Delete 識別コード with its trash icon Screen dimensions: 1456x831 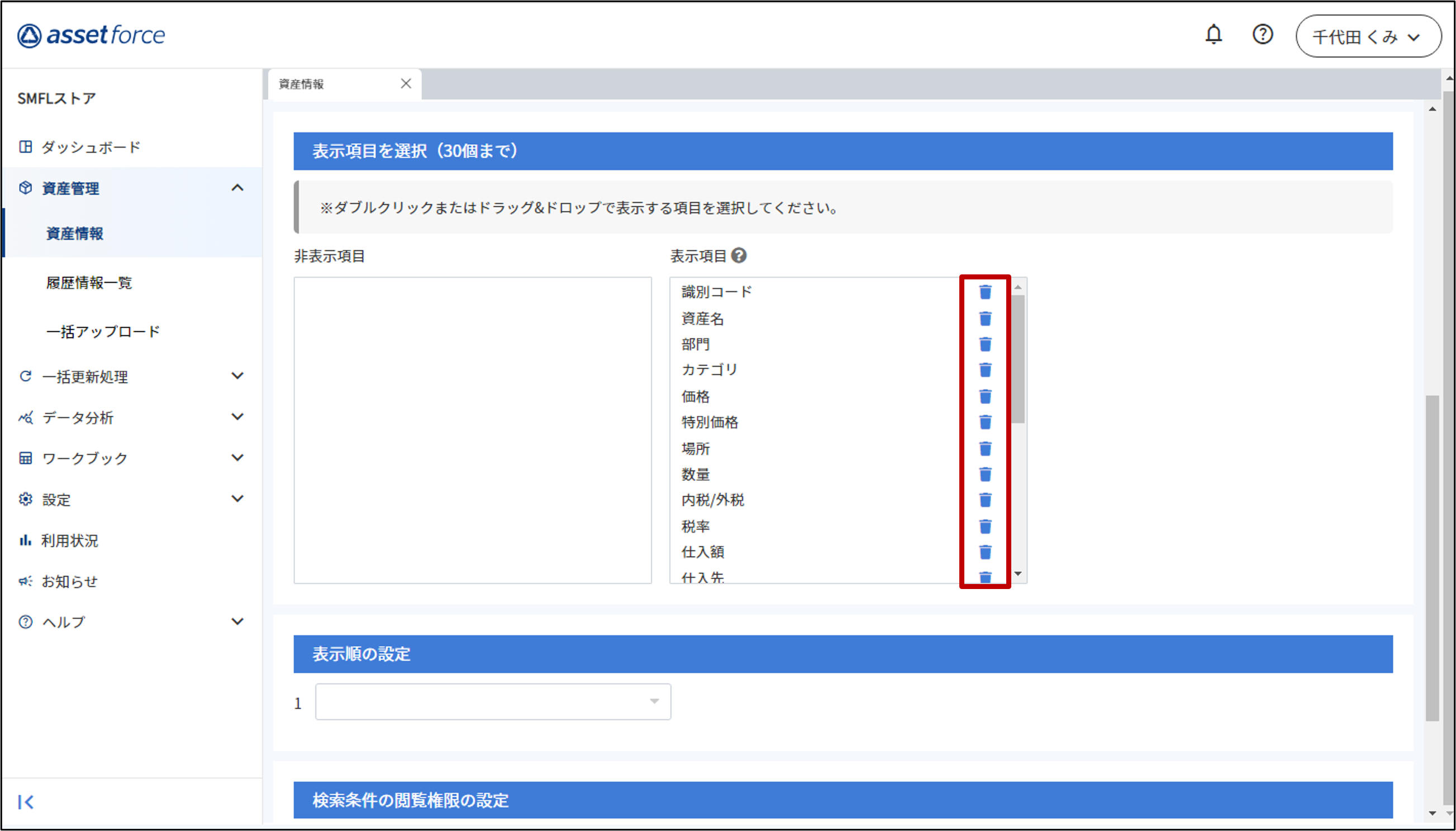pos(985,292)
